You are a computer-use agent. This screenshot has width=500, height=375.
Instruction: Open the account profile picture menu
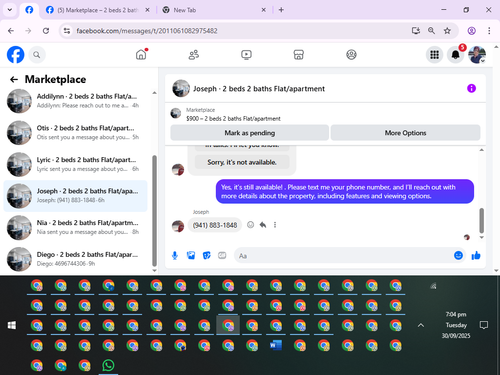(477, 55)
